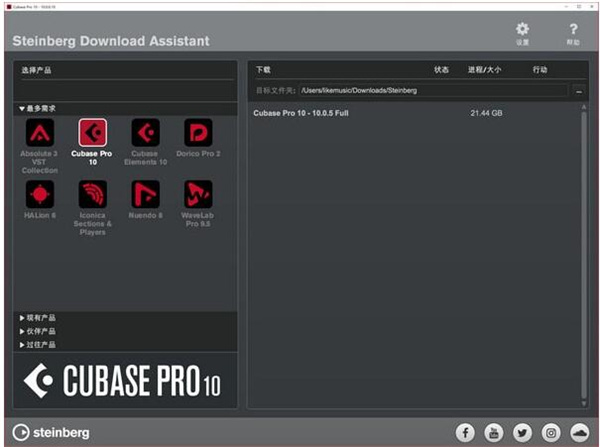
Task: Select the Absolute 3 VST Collection icon
Action: point(40,133)
